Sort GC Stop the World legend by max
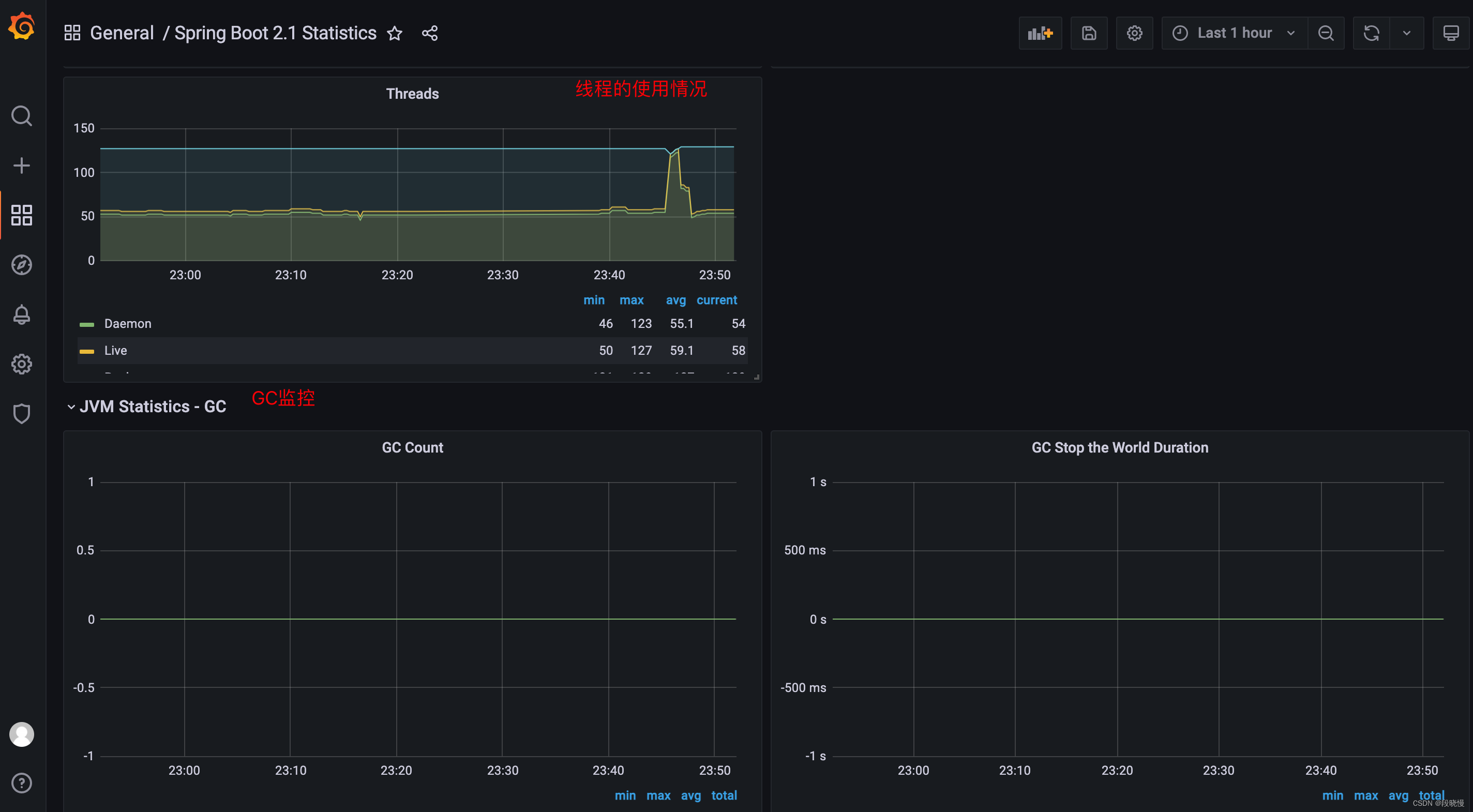This screenshot has width=1473, height=812. (x=1365, y=795)
